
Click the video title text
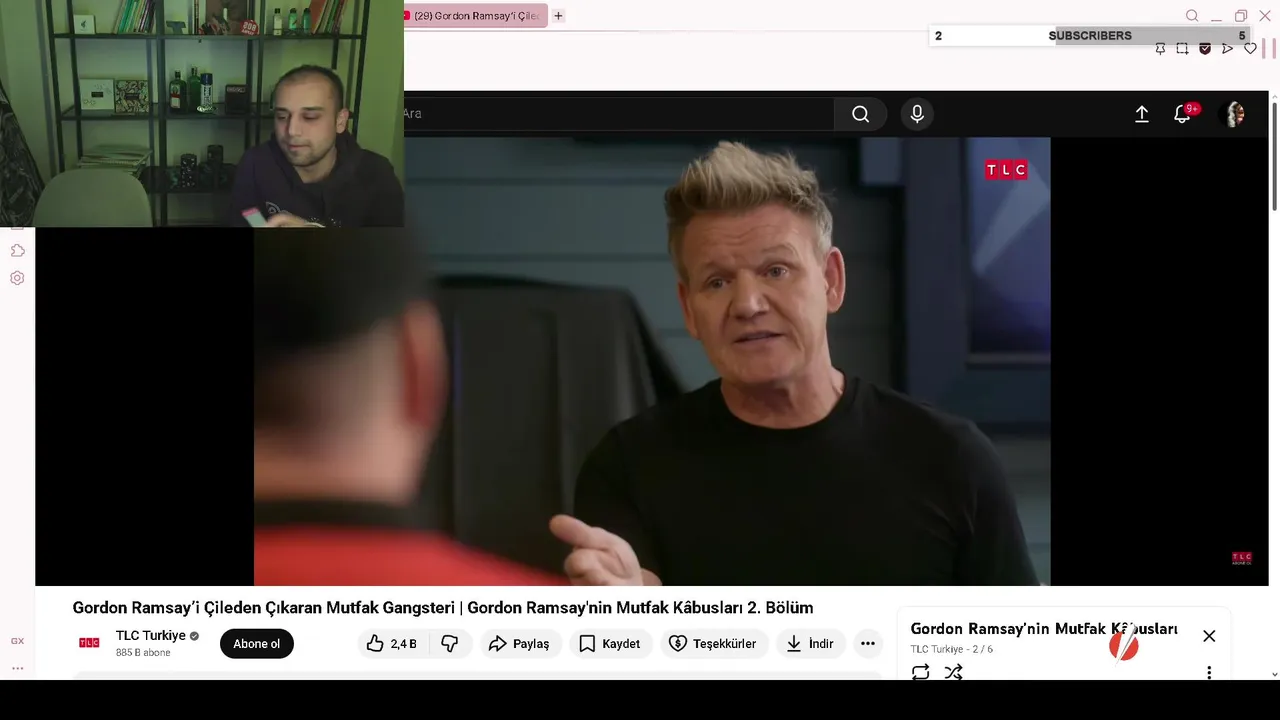pos(443,608)
